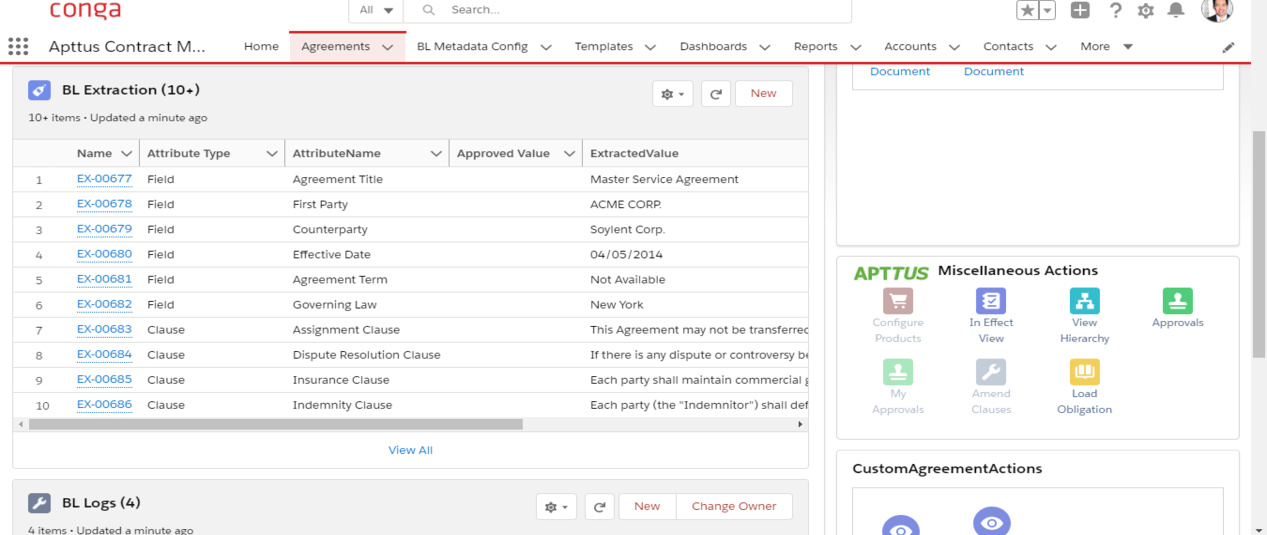Image resolution: width=1267 pixels, height=535 pixels.
Task: Open the All search scope dropdown
Action: [x=376, y=10]
